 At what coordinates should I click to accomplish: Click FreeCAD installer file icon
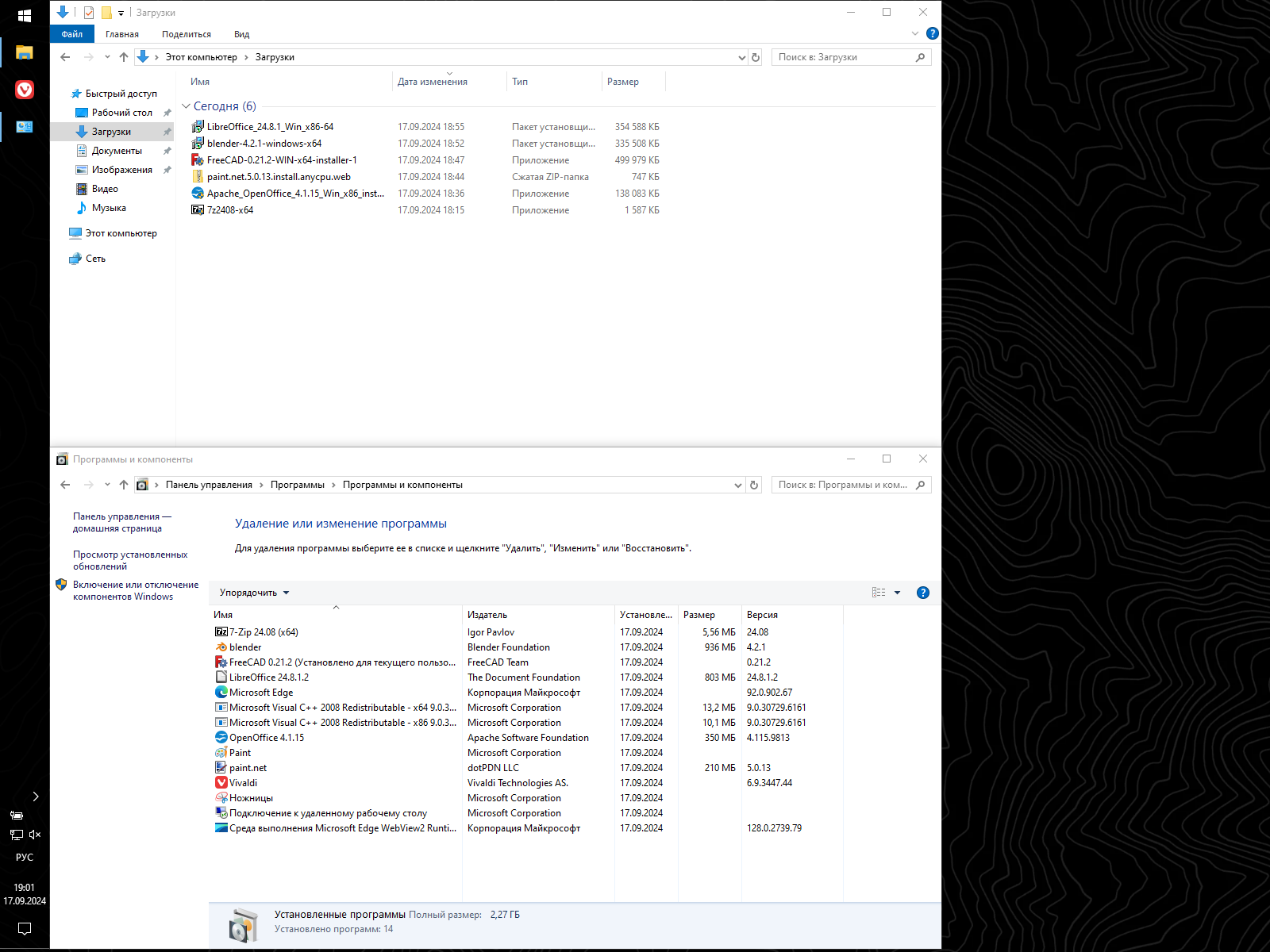click(198, 160)
